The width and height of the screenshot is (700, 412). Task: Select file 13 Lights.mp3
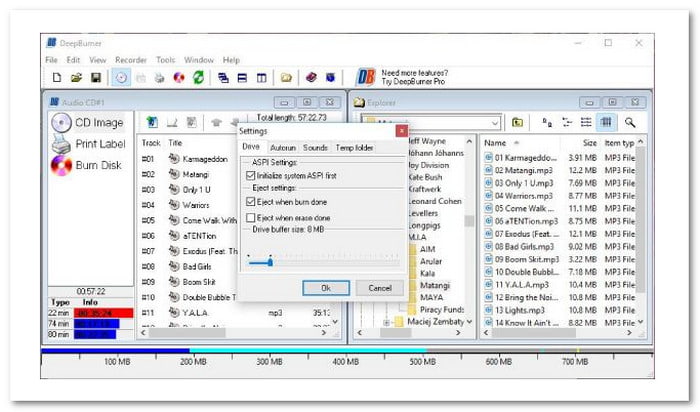point(519,310)
